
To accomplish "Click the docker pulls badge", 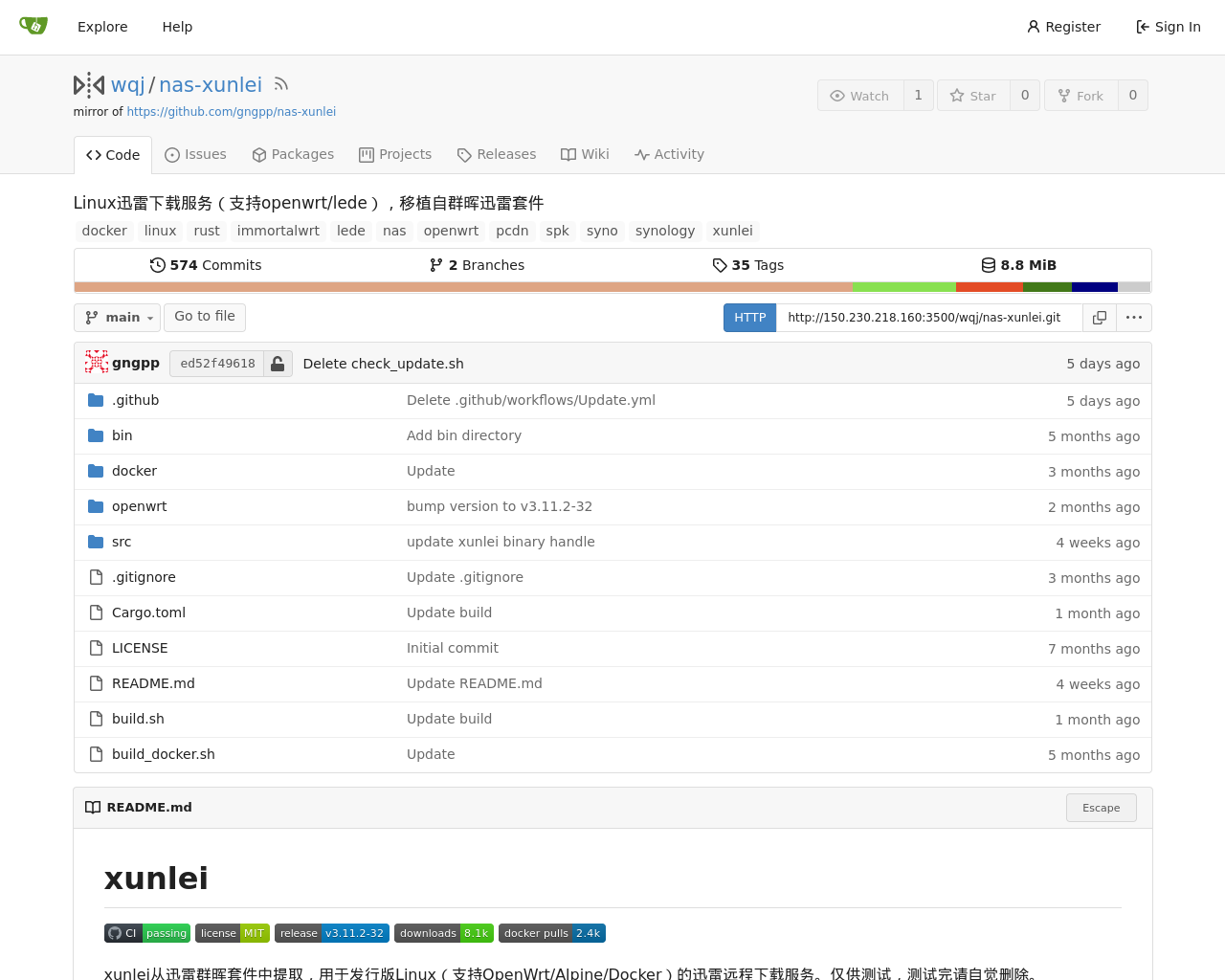I will click(551, 933).
